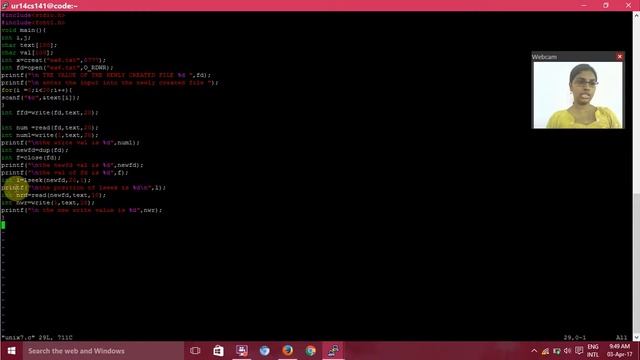Image resolution: width=640 pixels, height=360 pixels.
Task: Click the 'l=lseek(newfd' code line
Action: 46,180
